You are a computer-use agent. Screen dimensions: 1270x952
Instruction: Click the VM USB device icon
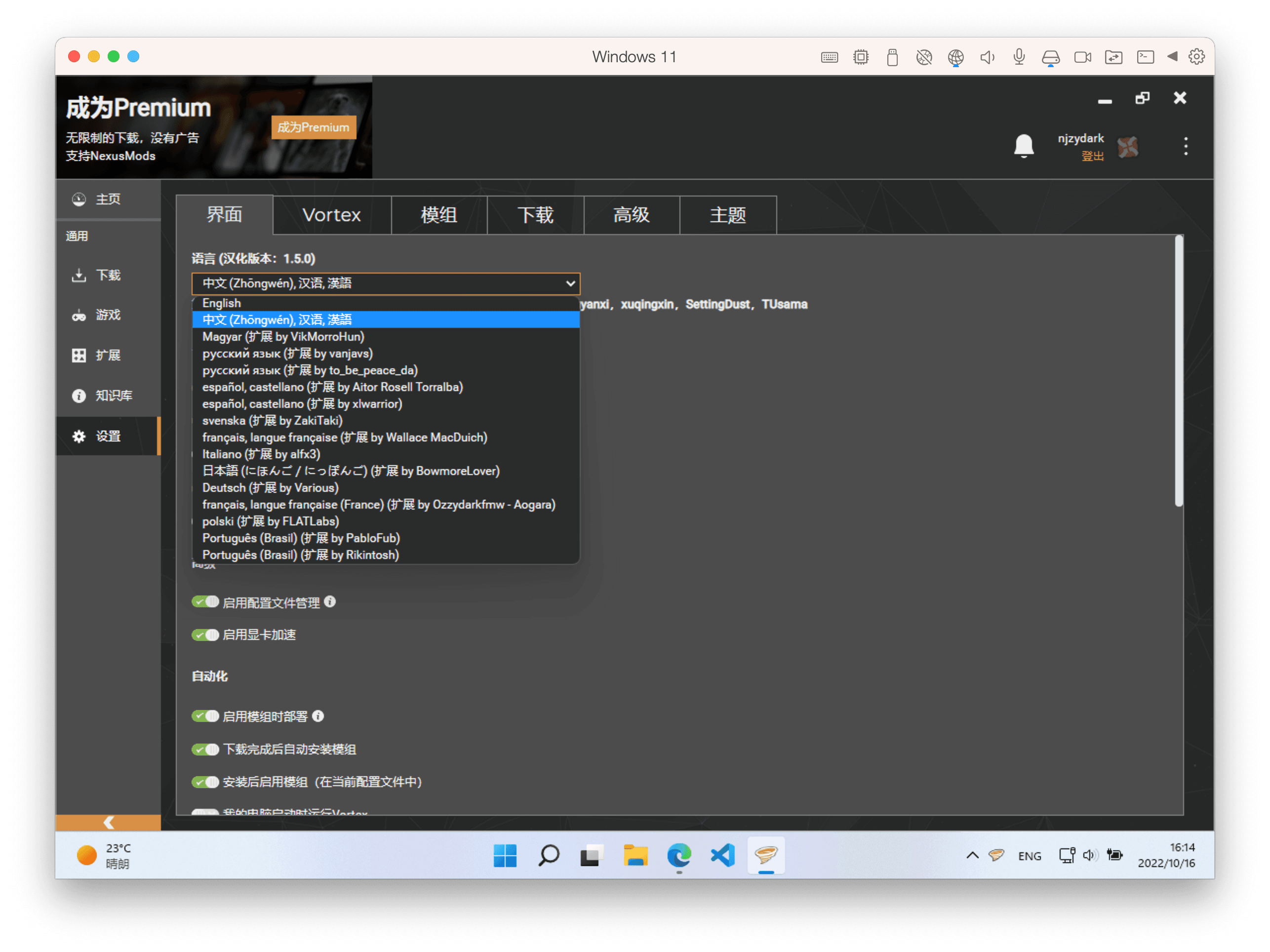(x=892, y=57)
